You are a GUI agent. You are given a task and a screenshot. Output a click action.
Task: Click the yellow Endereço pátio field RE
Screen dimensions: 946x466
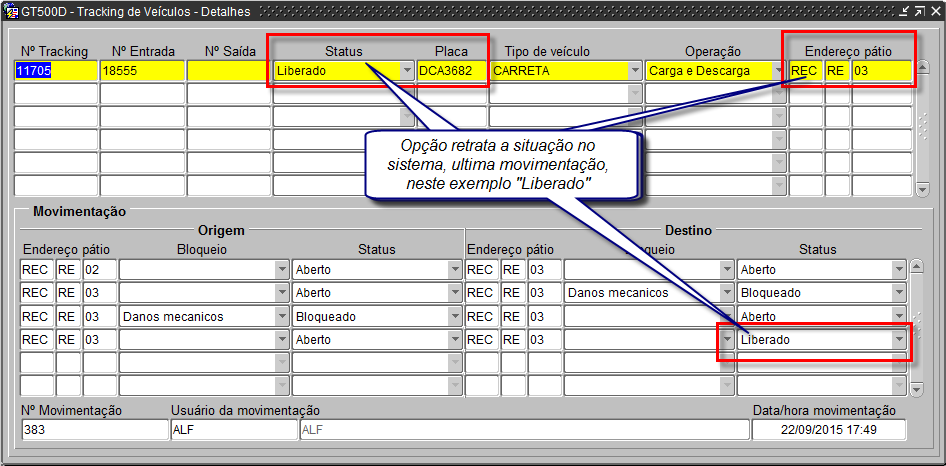[837, 71]
